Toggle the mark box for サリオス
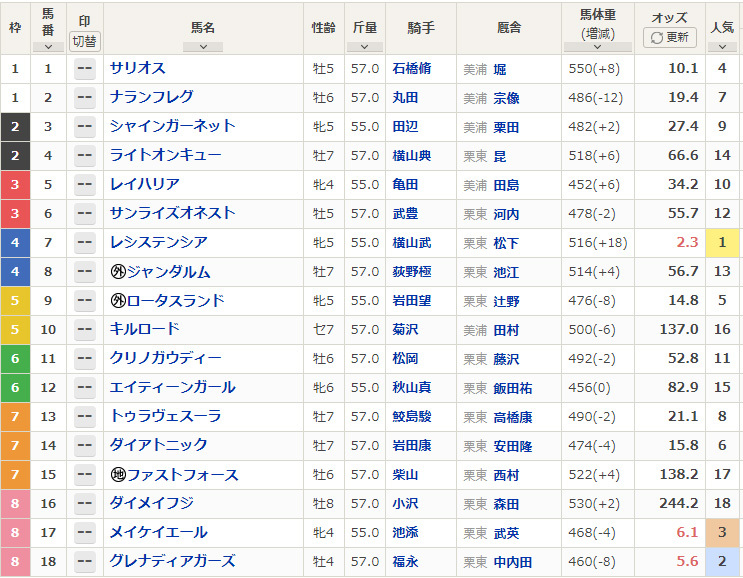This screenshot has width=743, height=578. click(84, 69)
